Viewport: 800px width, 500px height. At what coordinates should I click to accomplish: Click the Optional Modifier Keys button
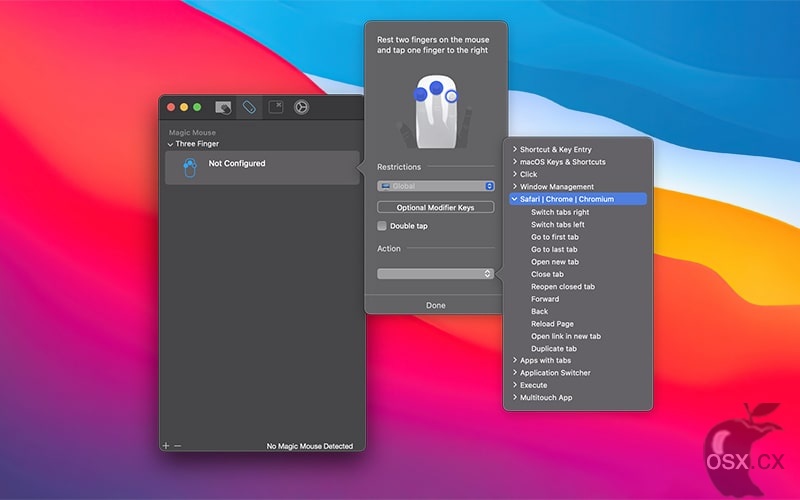[x=435, y=207]
